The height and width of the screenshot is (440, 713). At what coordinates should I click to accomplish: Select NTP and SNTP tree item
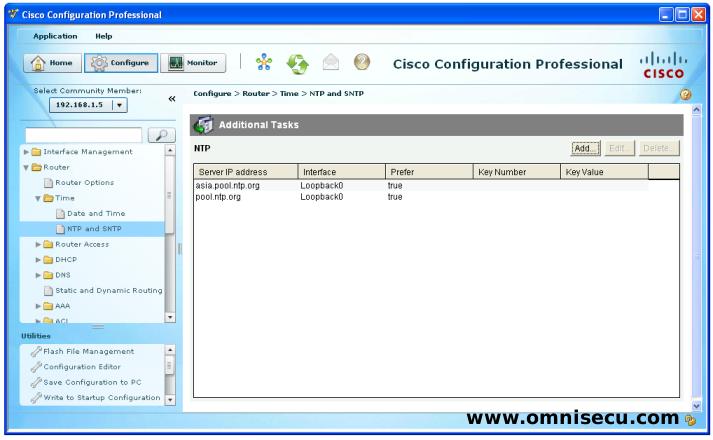(x=92, y=229)
